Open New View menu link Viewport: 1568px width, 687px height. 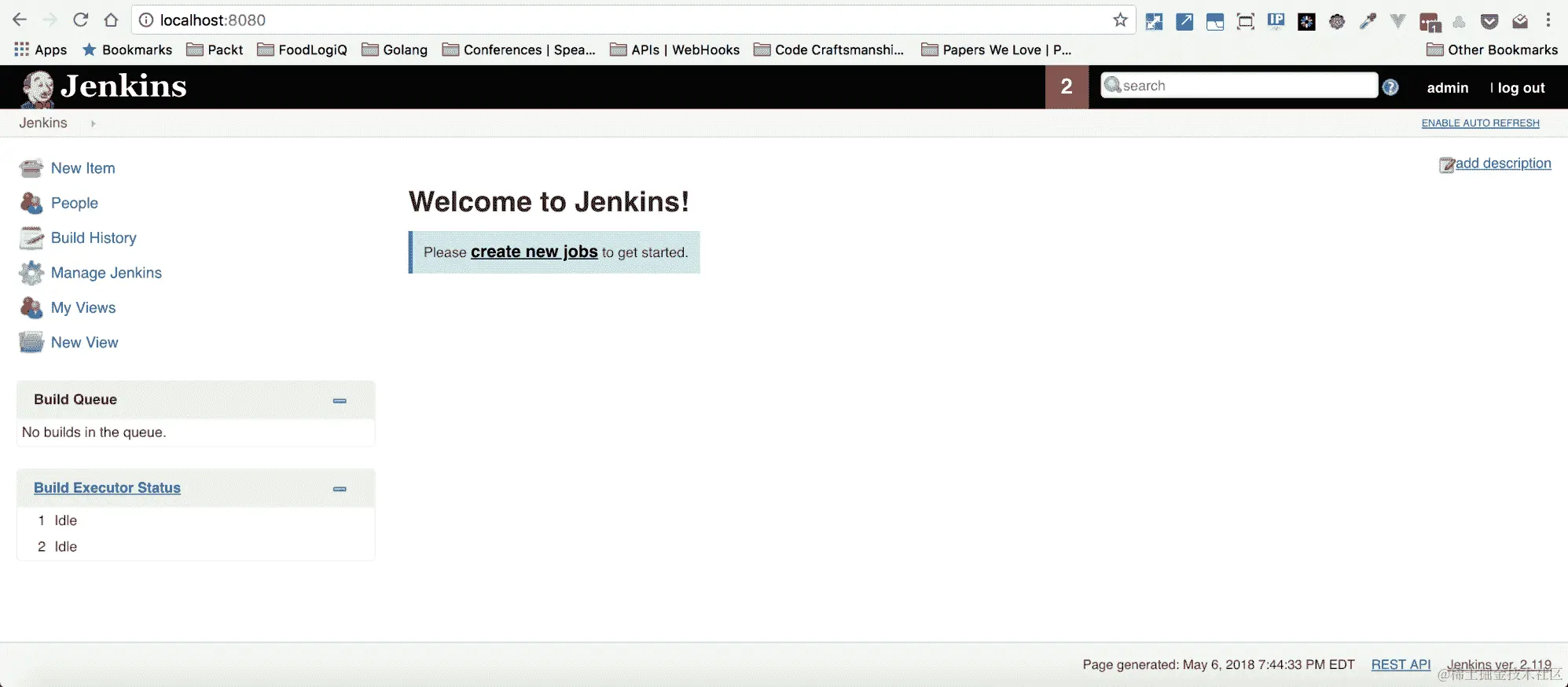85,343
